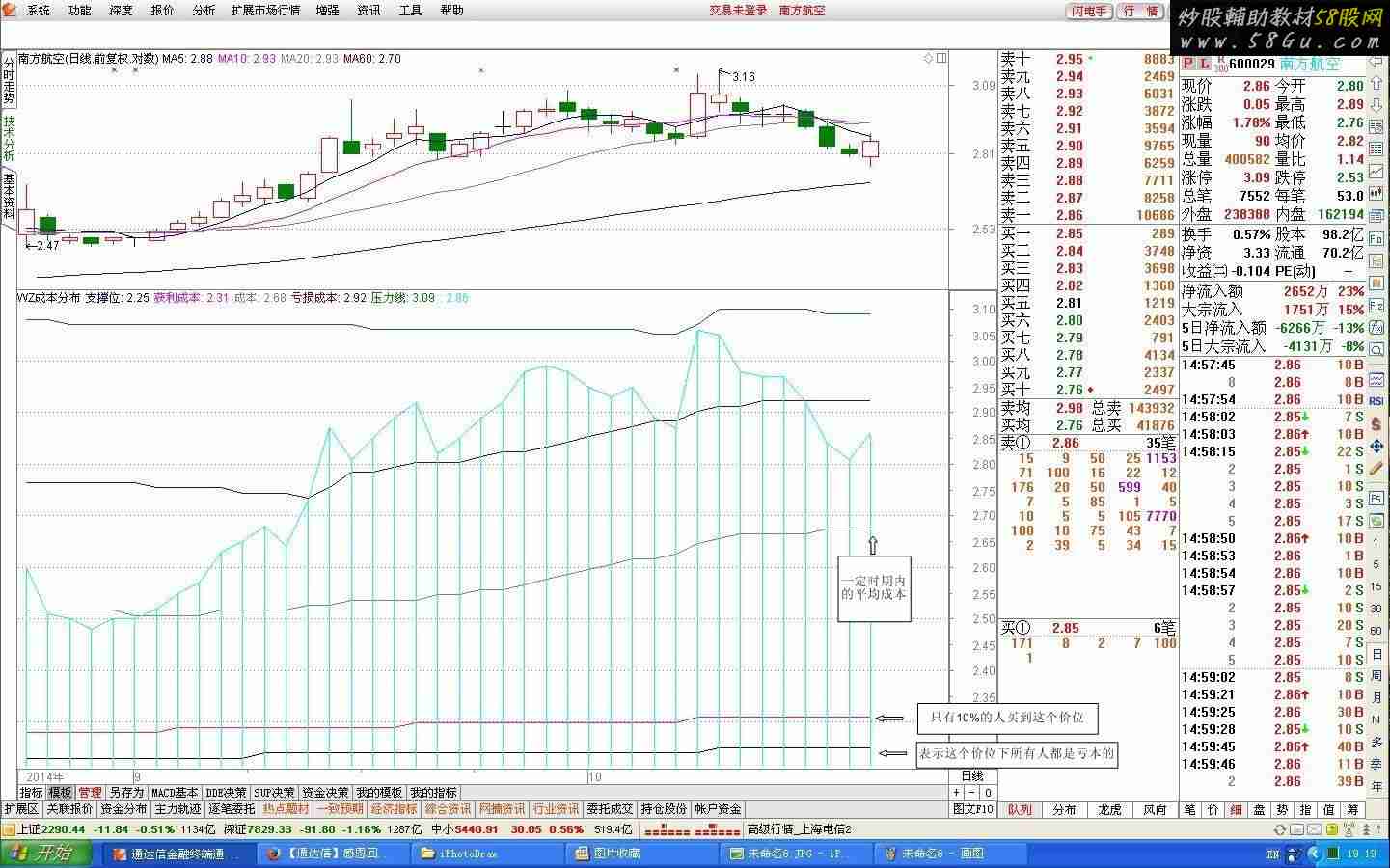Select the 队列 tab under order book
Viewport: 1390px width, 868px height.
[1021, 809]
